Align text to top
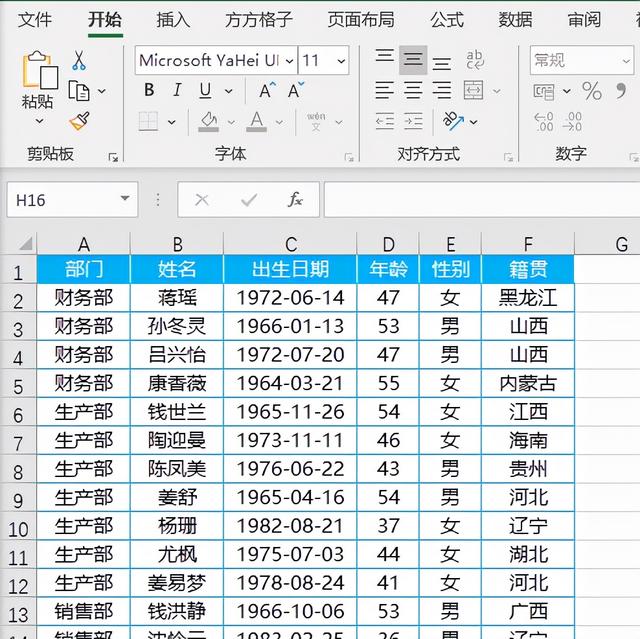 pyautogui.click(x=384, y=57)
